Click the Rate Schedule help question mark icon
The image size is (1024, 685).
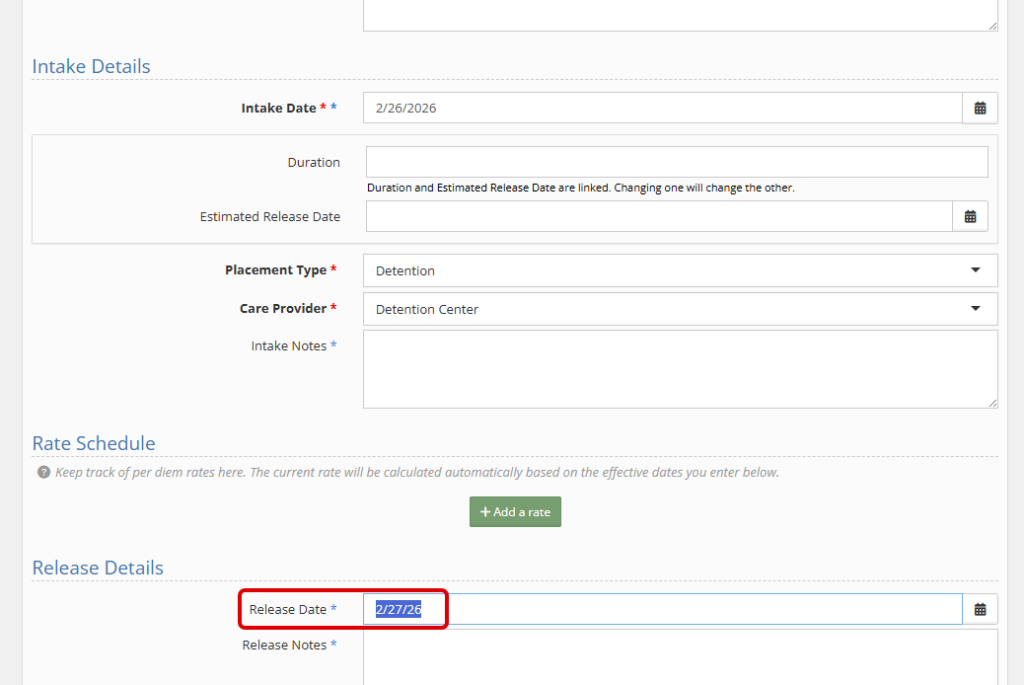43,472
